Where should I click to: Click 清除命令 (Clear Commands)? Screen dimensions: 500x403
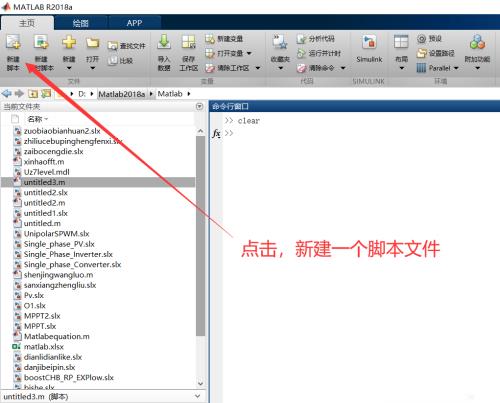pos(316,68)
